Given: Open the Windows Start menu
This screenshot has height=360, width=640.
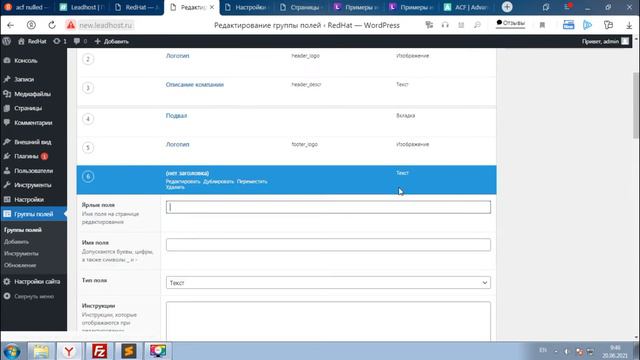Looking at the screenshot, I should pyautogui.click(x=12, y=351).
